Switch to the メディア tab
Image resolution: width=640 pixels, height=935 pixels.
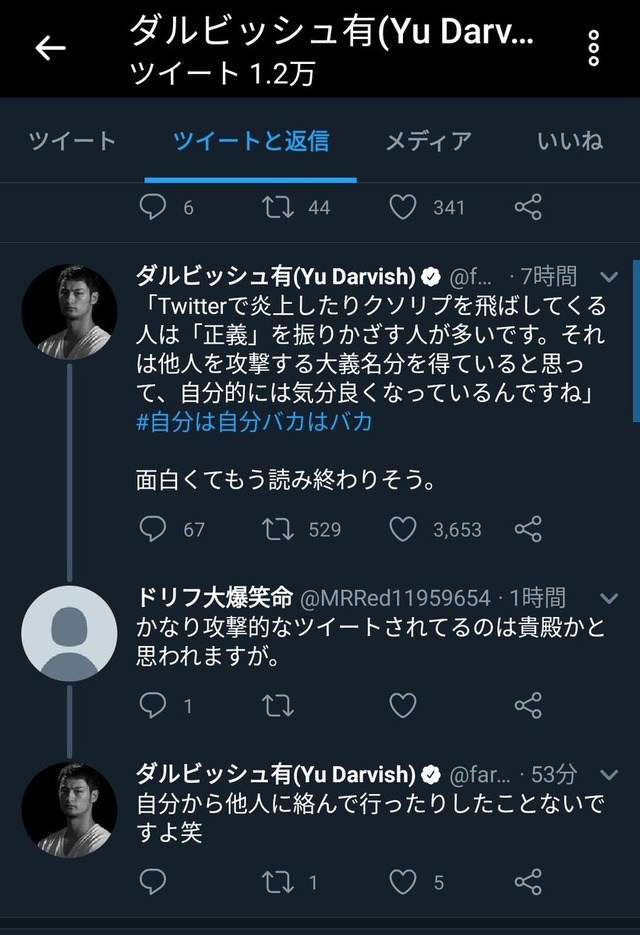[x=429, y=141]
